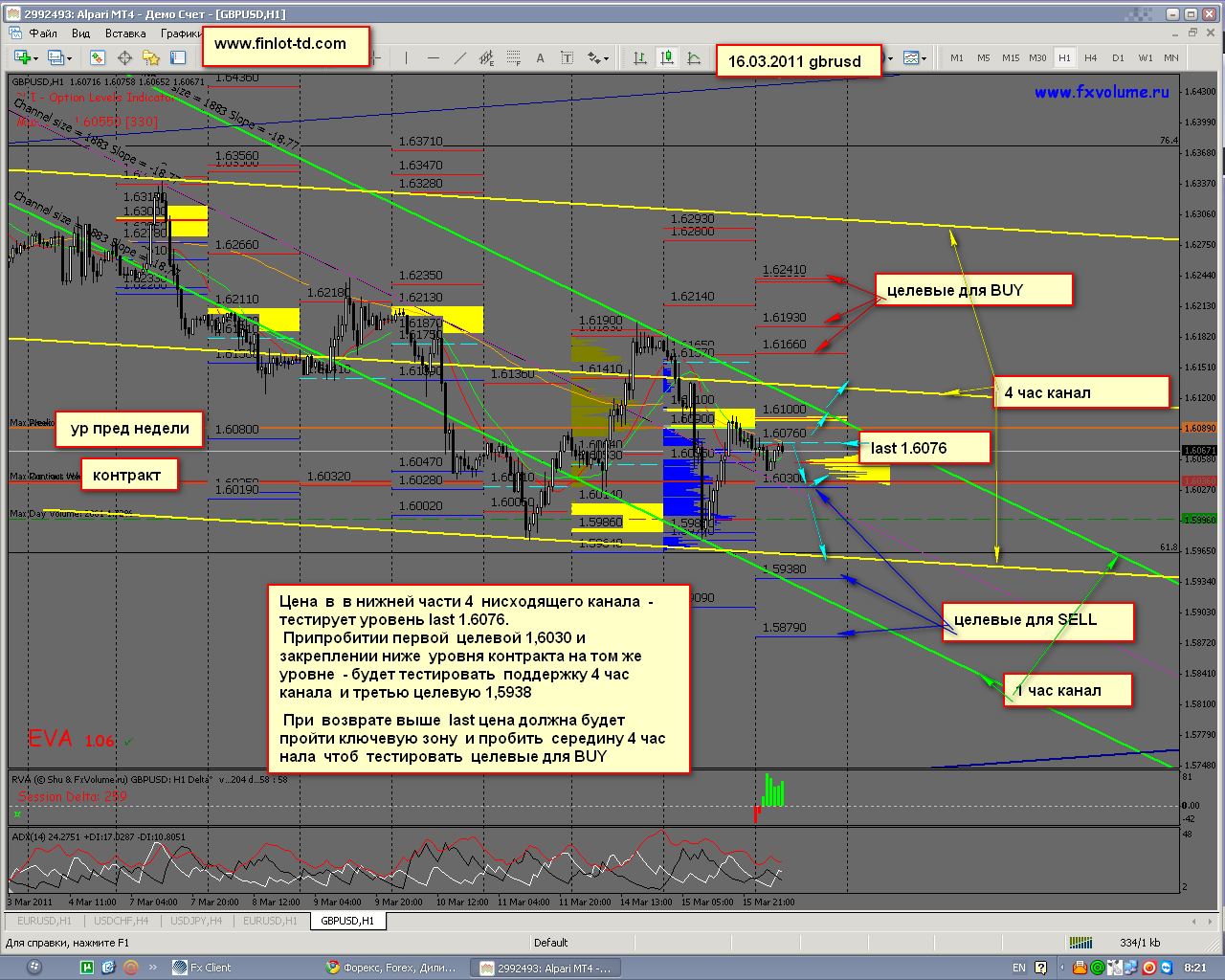The height and width of the screenshot is (980, 1225).
Task: Select the Crosshair cursor tool
Action: (124, 58)
